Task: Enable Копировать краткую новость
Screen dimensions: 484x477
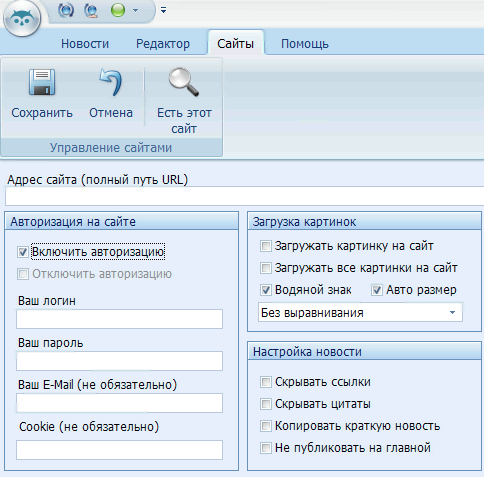Action: click(x=266, y=426)
